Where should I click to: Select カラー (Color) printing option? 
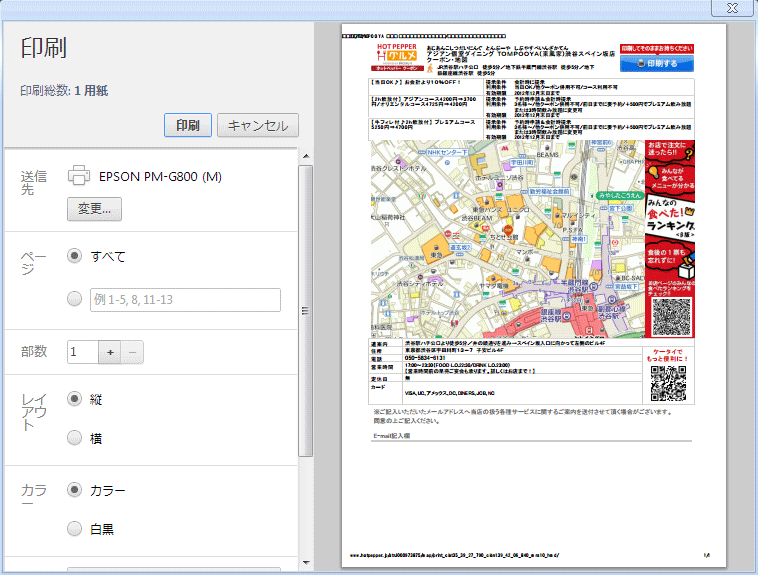(x=74, y=490)
